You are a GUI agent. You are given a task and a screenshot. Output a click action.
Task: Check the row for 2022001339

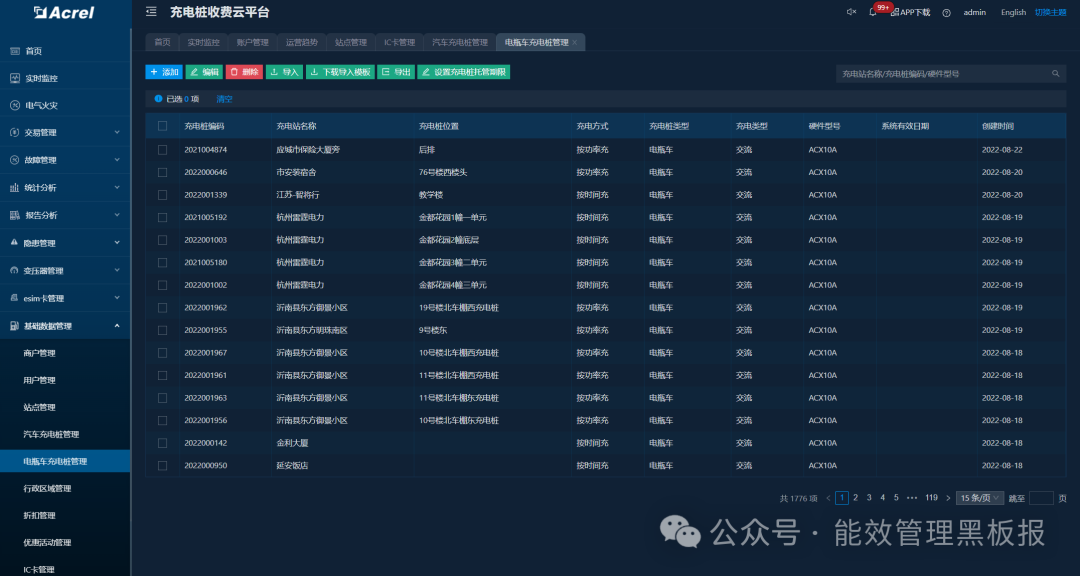(x=163, y=195)
